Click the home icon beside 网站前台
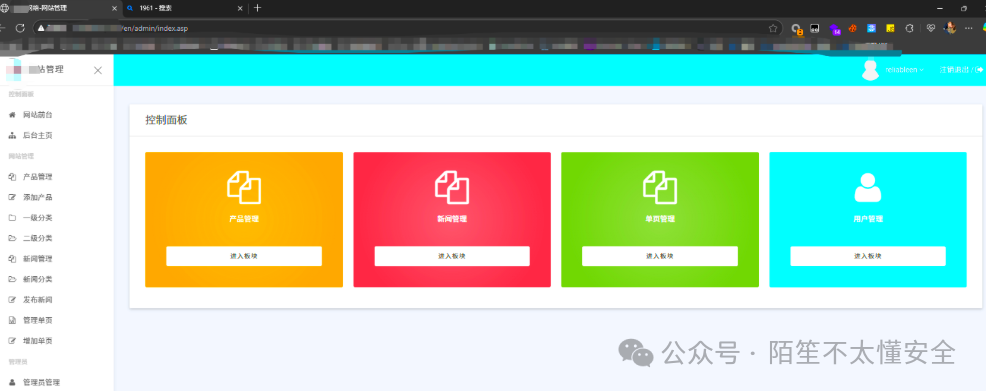The height and width of the screenshot is (391, 986). pyautogui.click(x=12, y=115)
